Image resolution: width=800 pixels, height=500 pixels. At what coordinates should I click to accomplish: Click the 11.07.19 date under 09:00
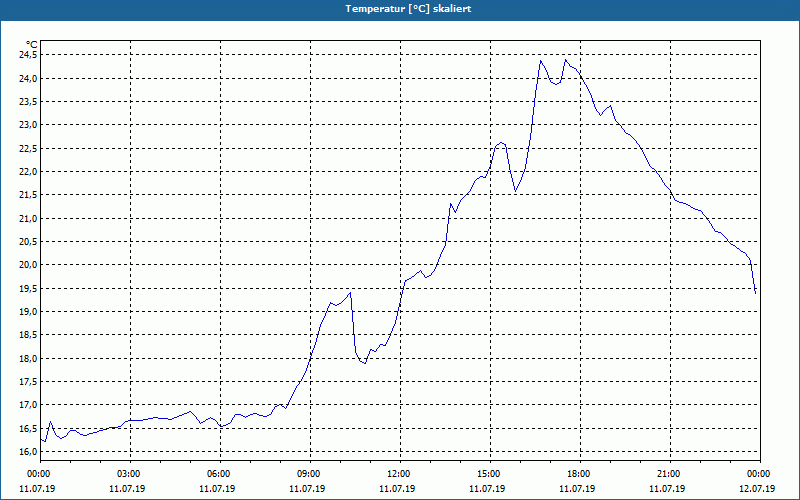[308, 488]
